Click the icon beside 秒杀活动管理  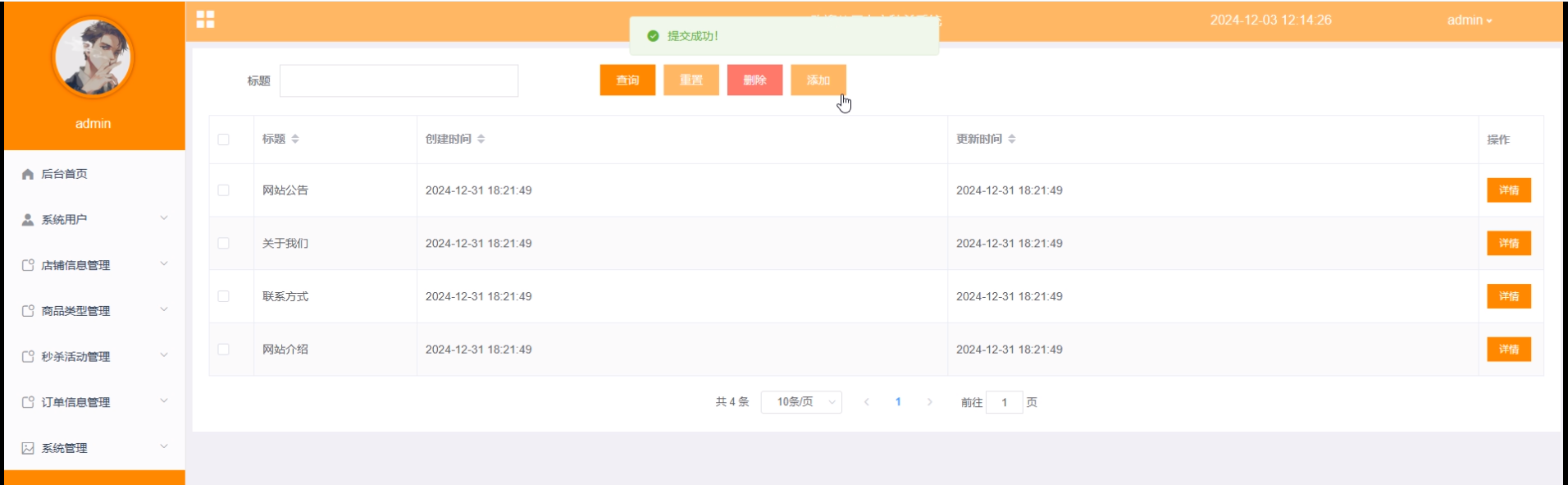[28, 357]
